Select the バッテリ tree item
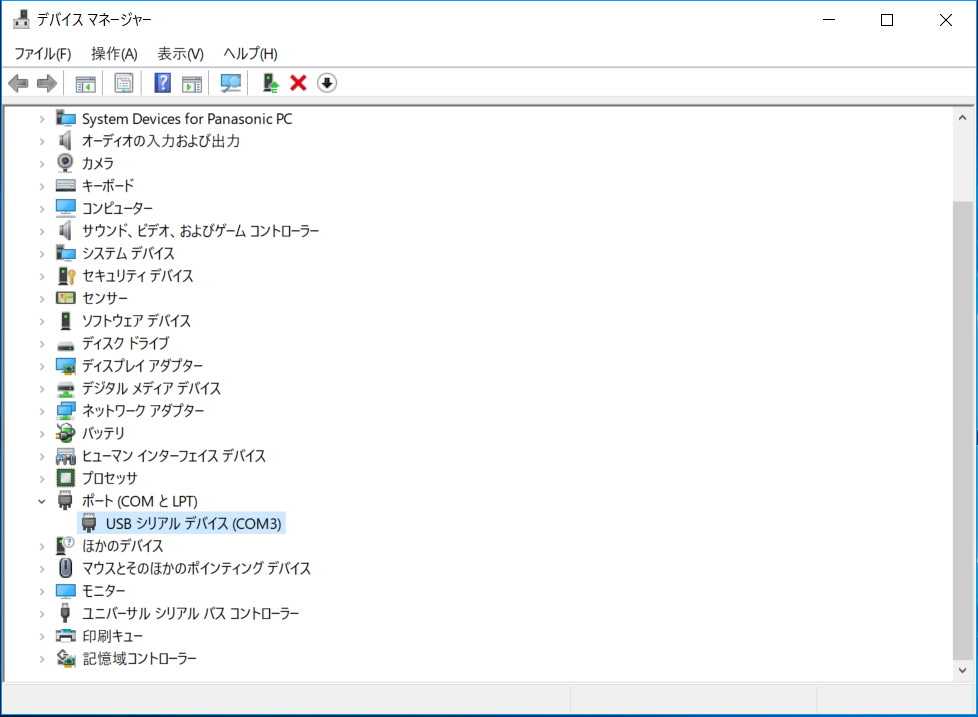This screenshot has width=978, height=717. [x=103, y=433]
